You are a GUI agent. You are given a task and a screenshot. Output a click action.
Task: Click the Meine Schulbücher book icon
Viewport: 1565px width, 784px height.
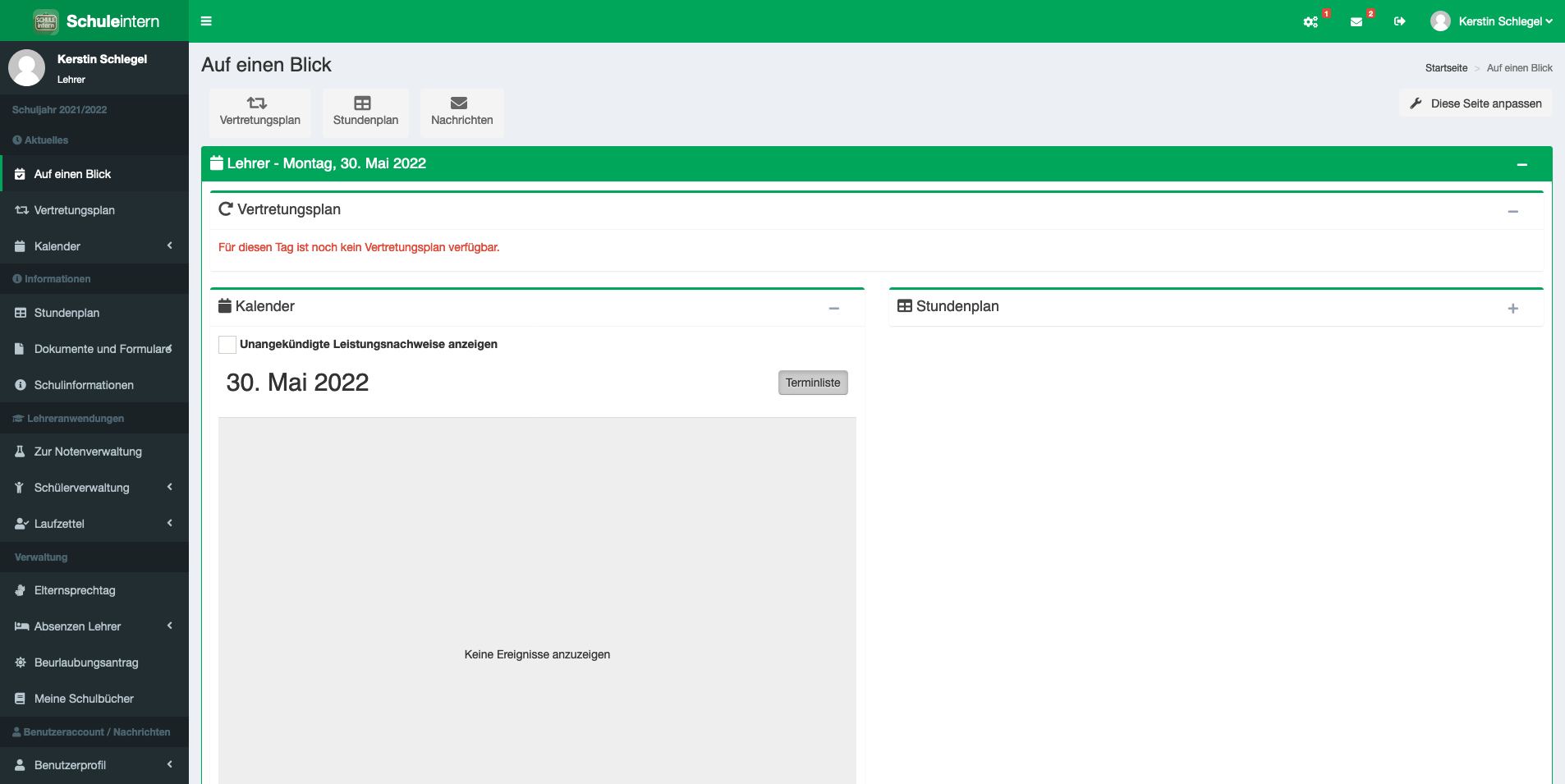pyautogui.click(x=21, y=699)
